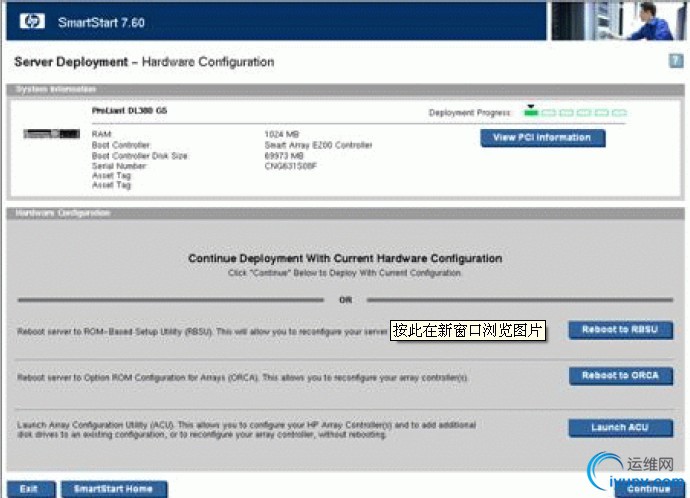Viewport: 690px width, 498px height.
Task: Click the Continue button
Action: (x=649, y=490)
